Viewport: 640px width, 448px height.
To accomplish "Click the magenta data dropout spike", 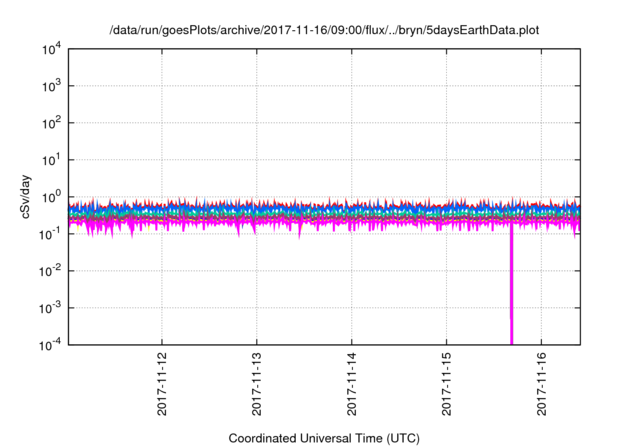I will [x=511, y=286].
